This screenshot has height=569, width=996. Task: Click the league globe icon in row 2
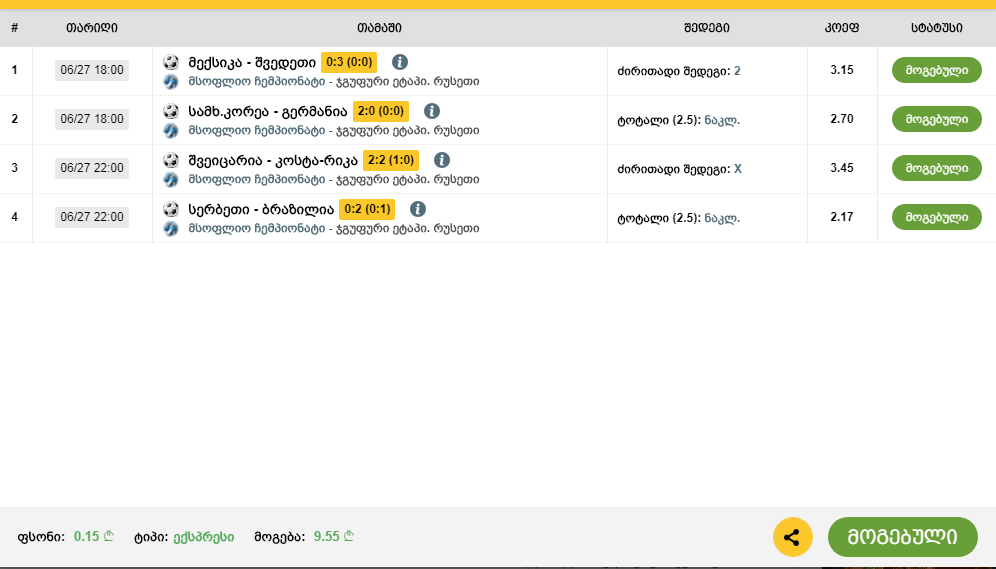pyautogui.click(x=171, y=131)
